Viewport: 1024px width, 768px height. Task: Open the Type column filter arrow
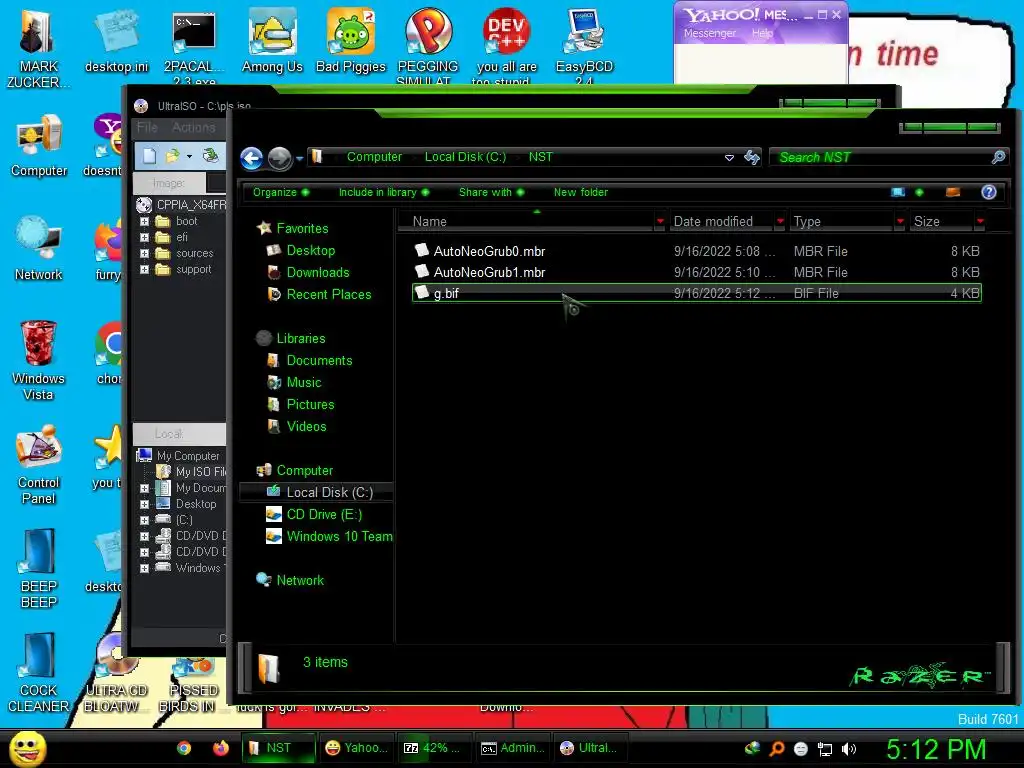coord(900,221)
